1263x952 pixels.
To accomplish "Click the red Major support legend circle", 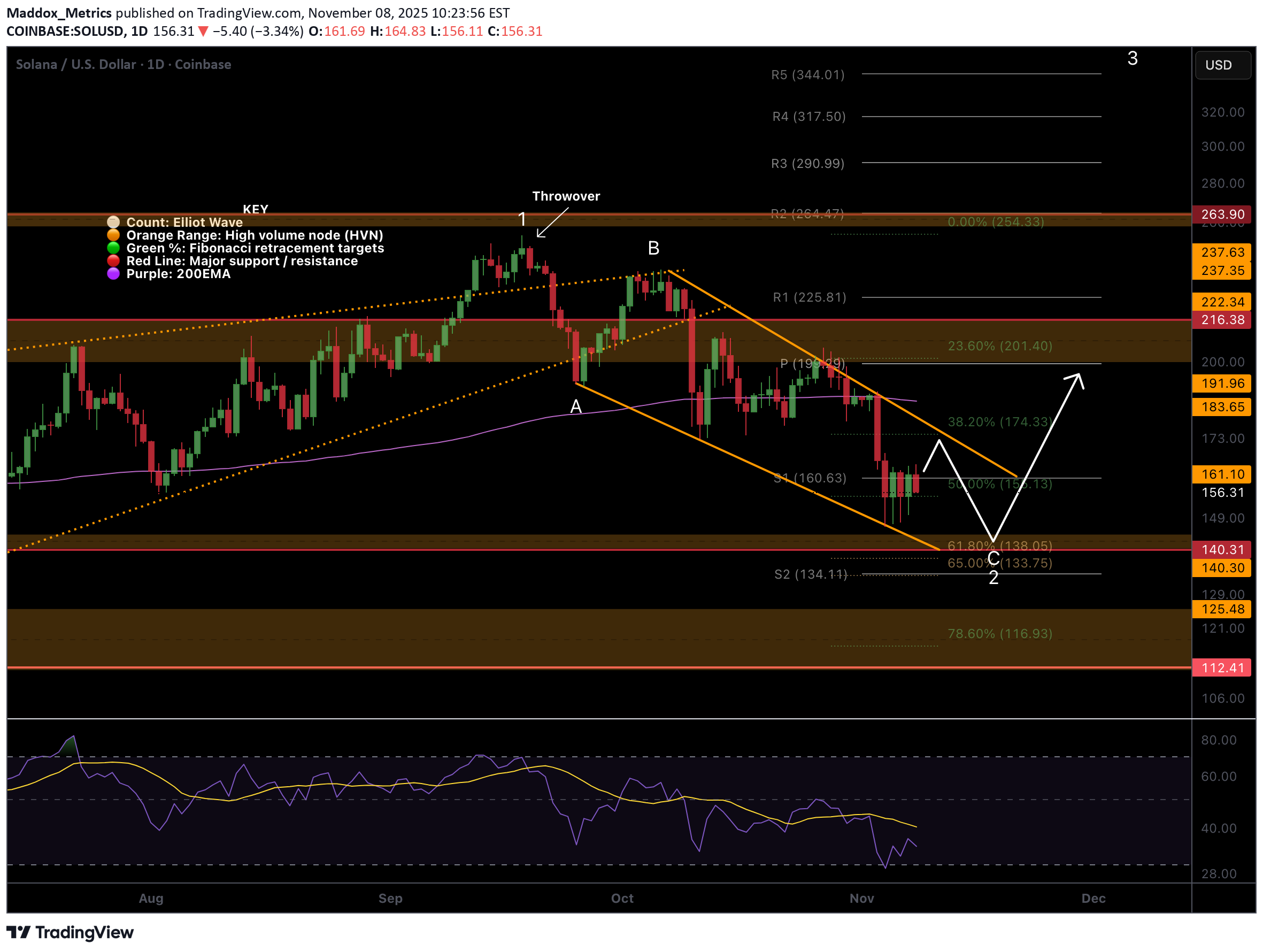I will pyautogui.click(x=113, y=261).
